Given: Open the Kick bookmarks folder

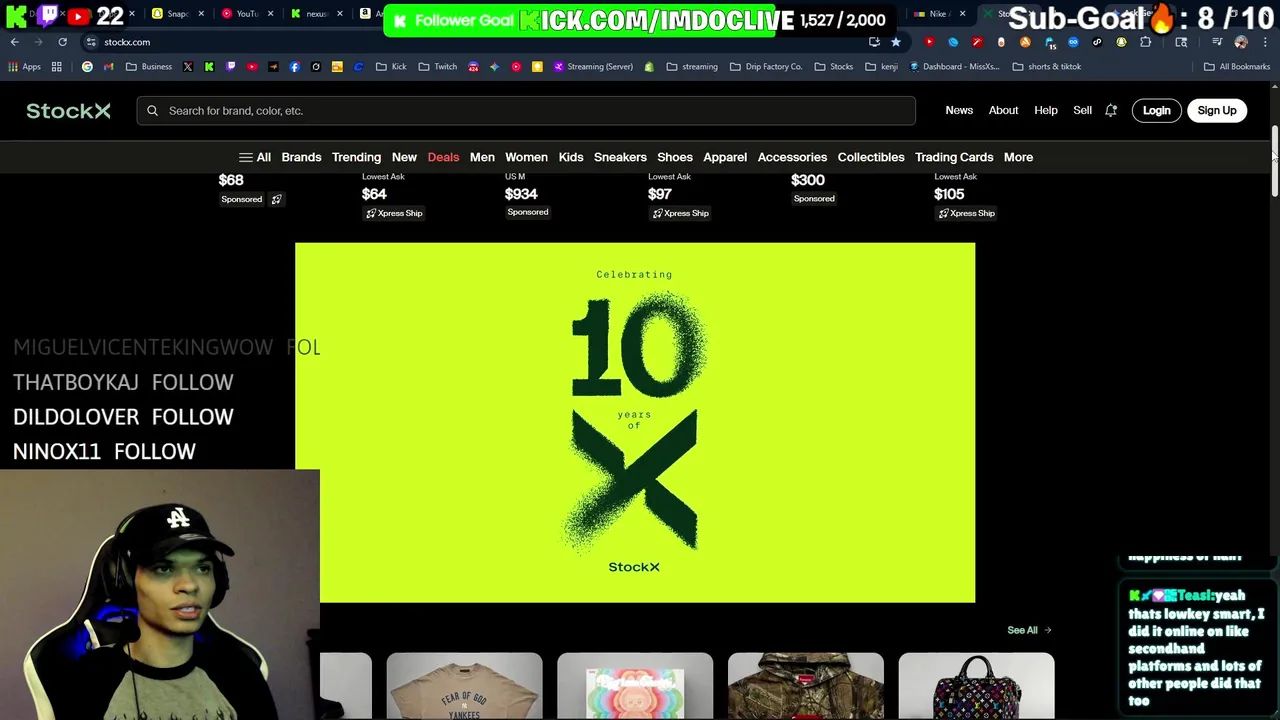Looking at the screenshot, I should click(x=391, y=67).
